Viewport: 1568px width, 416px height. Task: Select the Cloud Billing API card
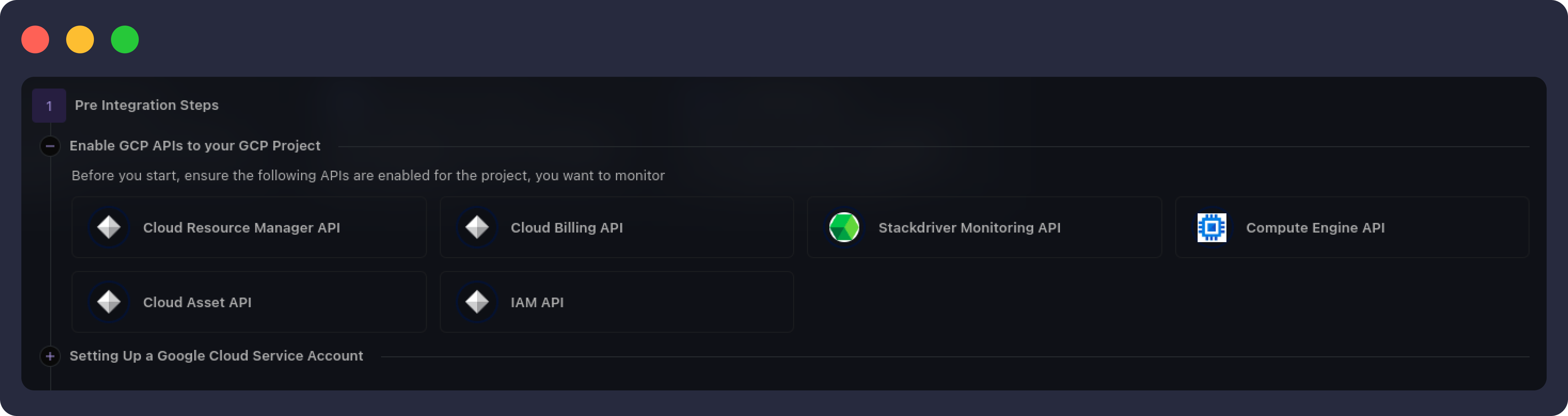coord(616,228)
